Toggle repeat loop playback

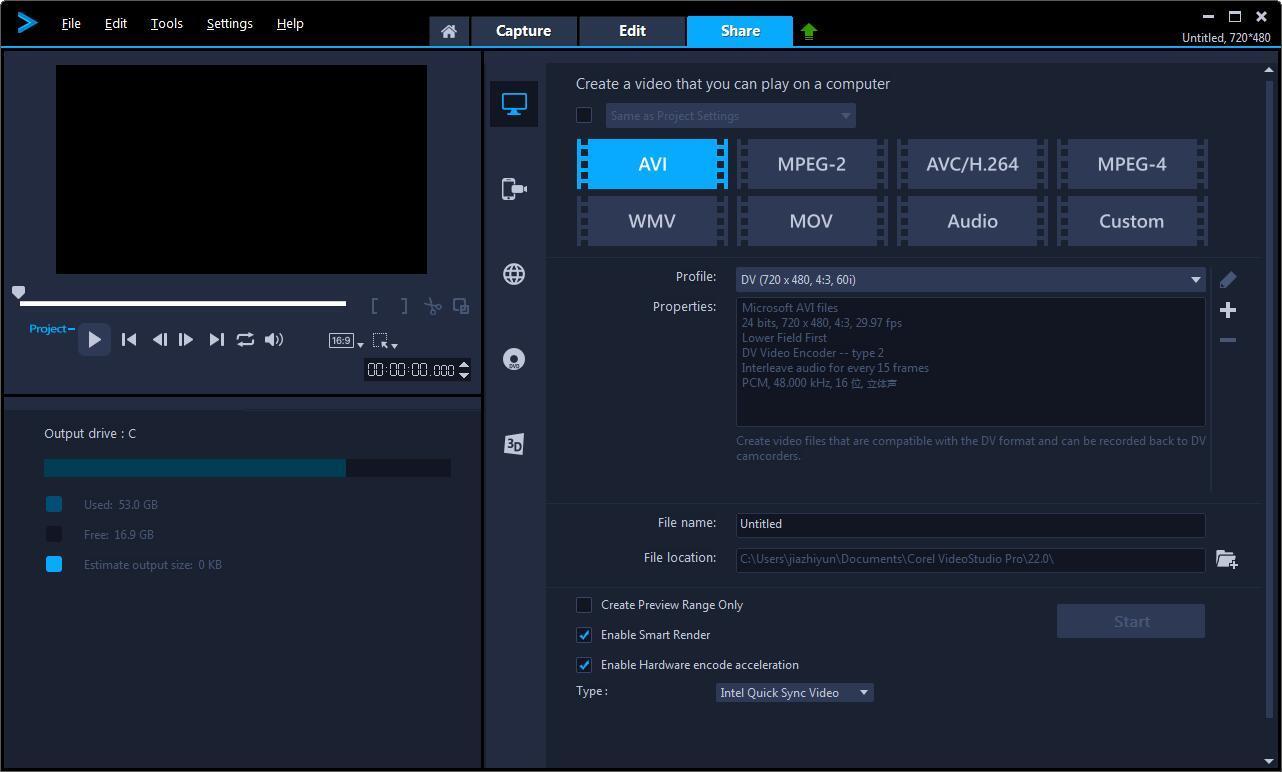click(x=245, y=340)
